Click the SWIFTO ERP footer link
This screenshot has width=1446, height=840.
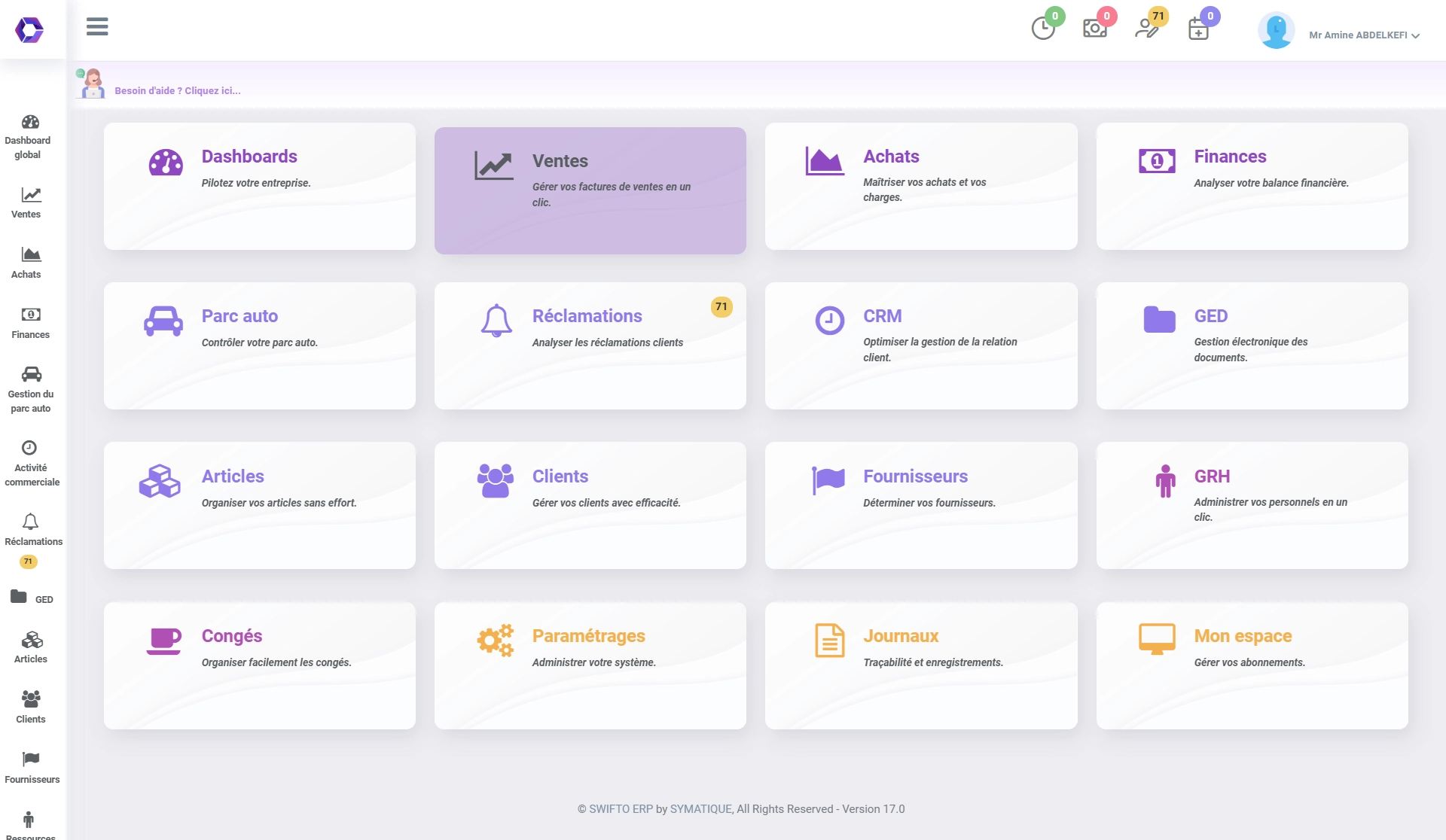621,809
